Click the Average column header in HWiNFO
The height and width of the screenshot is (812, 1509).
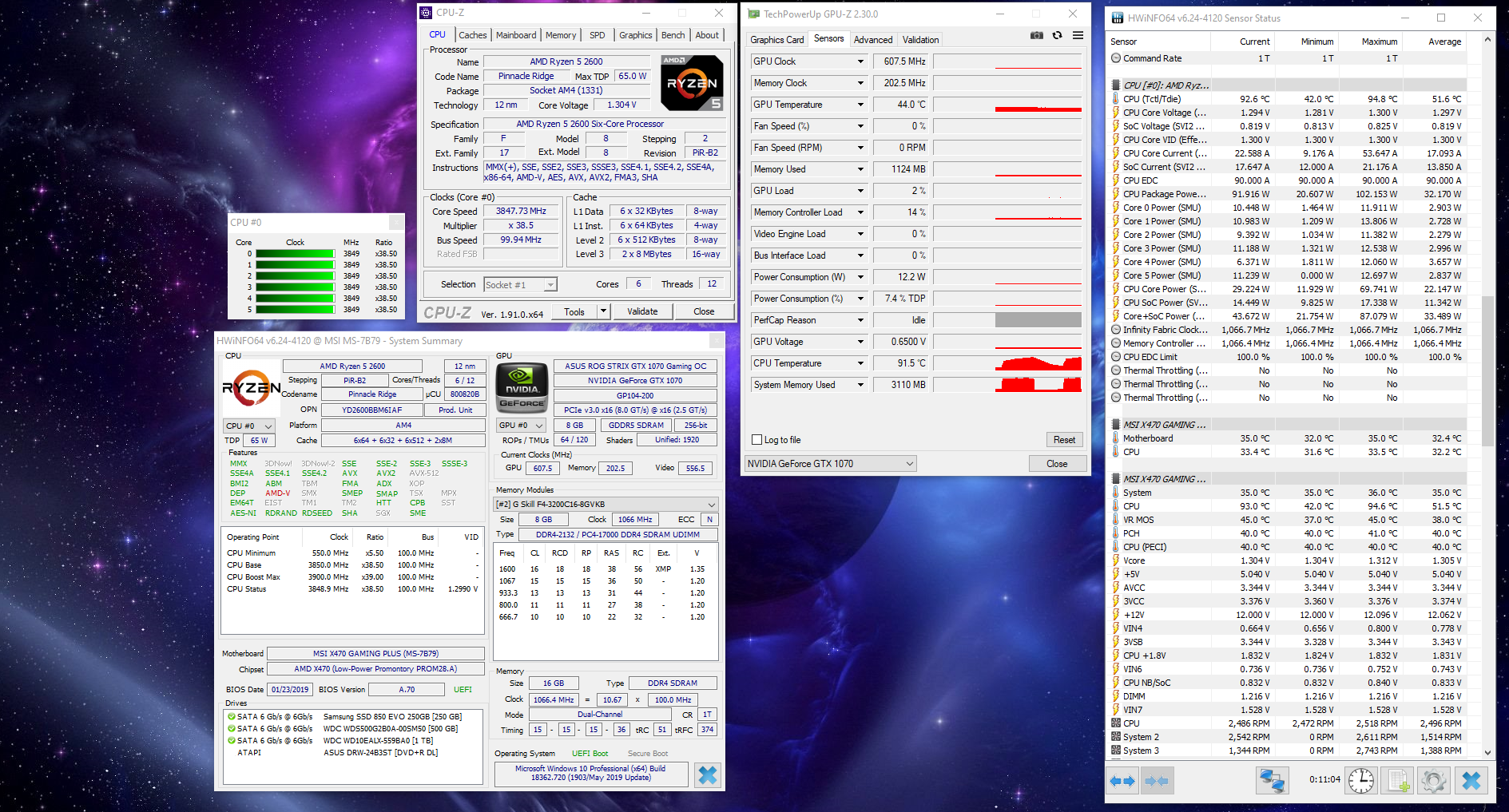pos(1434,42)
